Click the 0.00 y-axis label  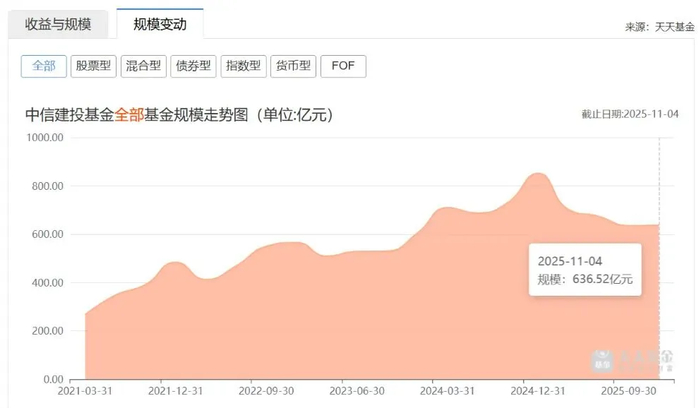coord(53,379)
